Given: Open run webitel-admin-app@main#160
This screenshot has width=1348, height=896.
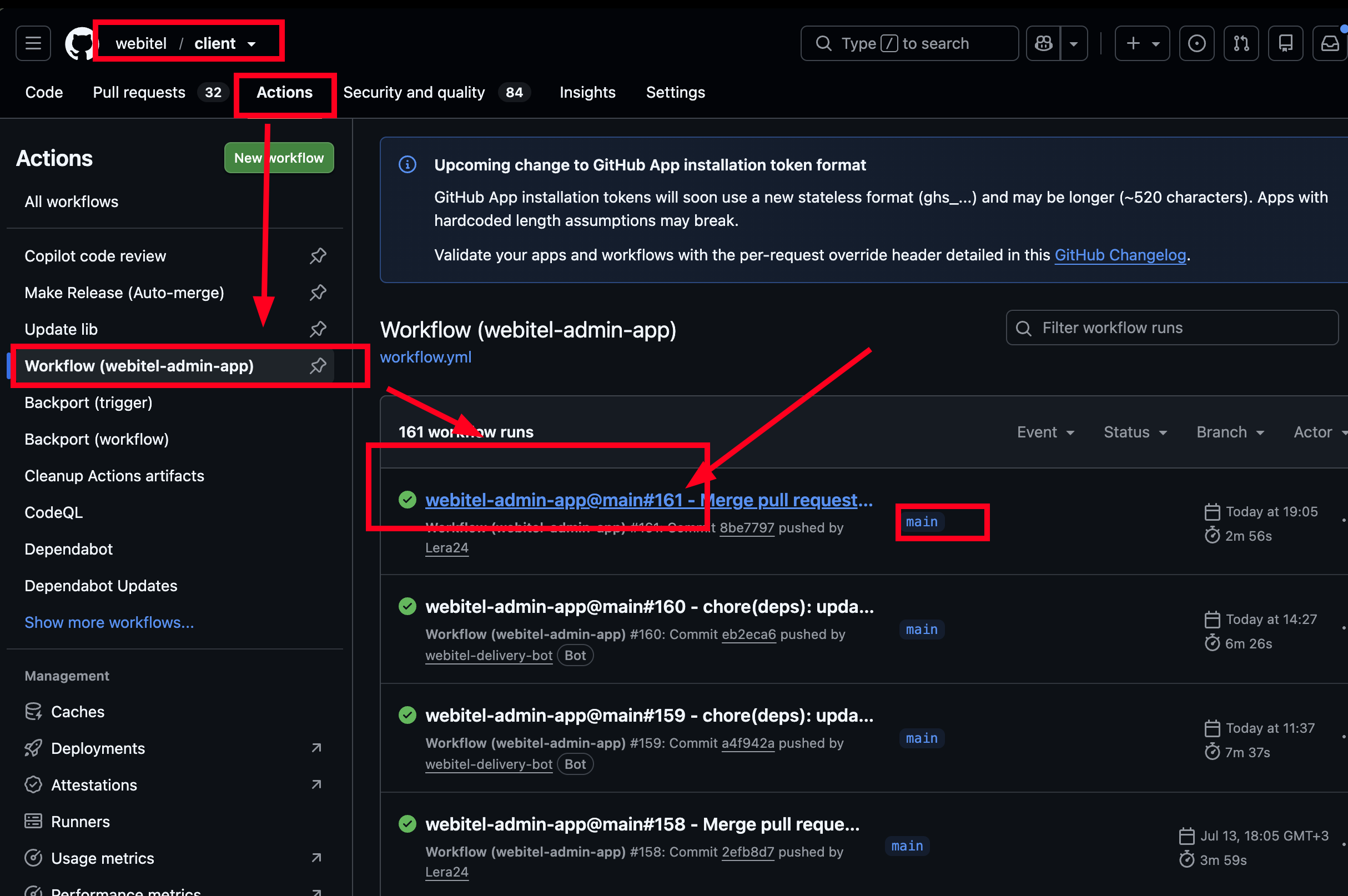Looking at the screenshot, I should 649,606.
